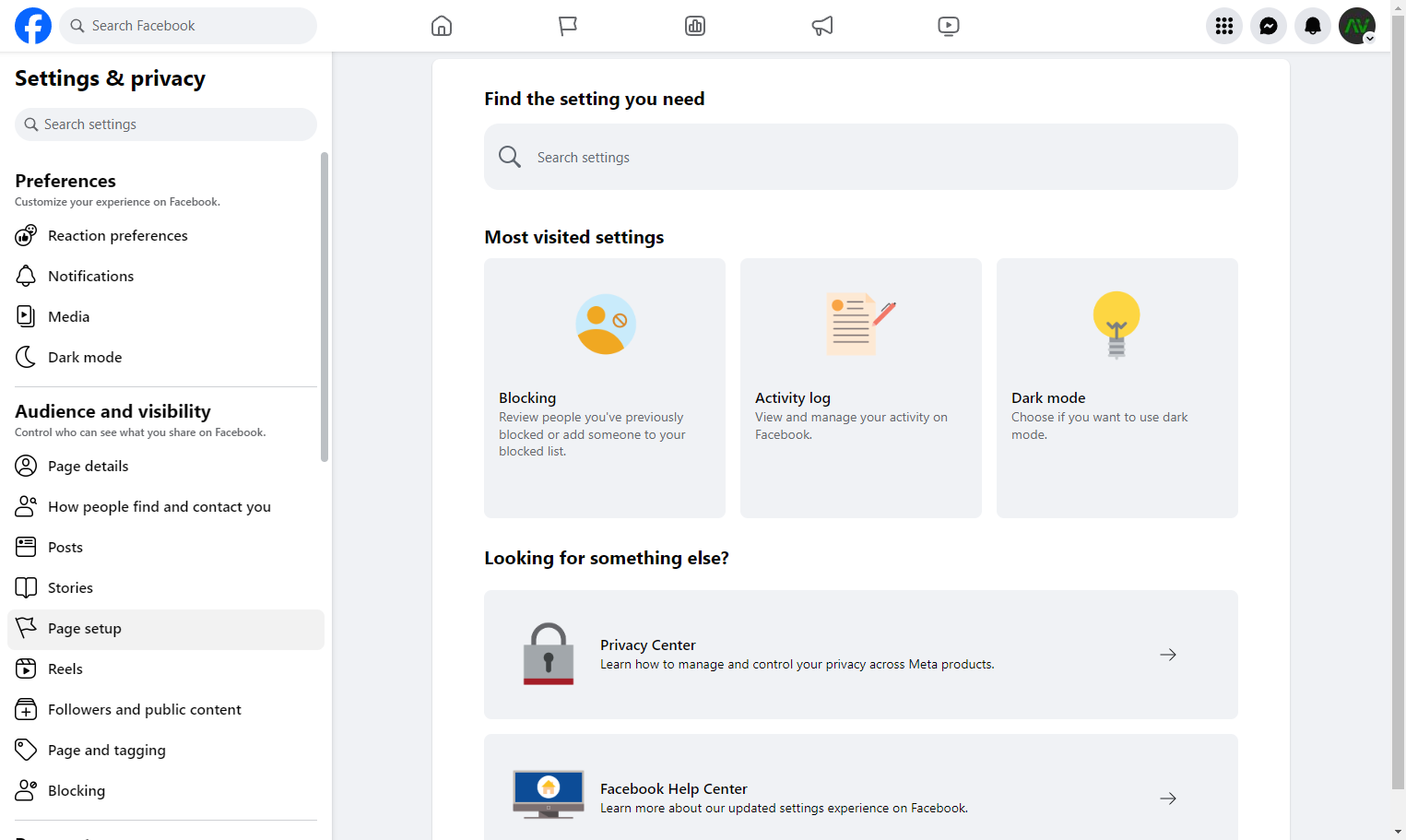This screenshot has width=1406, height=840.
Task: Open the Blocking card in most visited
Action: [605, 388]
